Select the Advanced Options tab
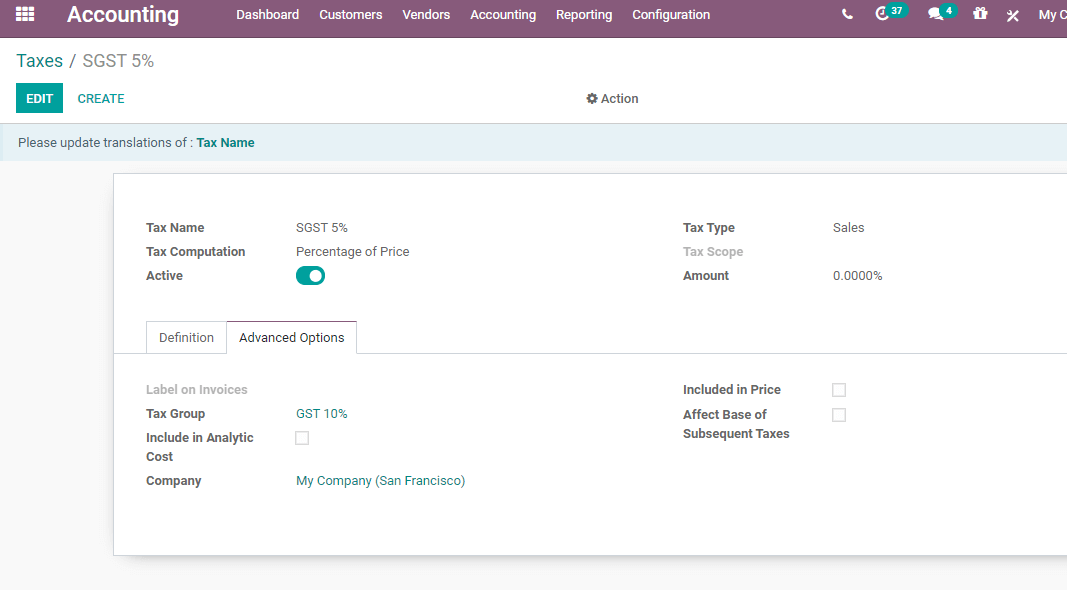This screenshot has height=590, width=1067. [291, 338]
